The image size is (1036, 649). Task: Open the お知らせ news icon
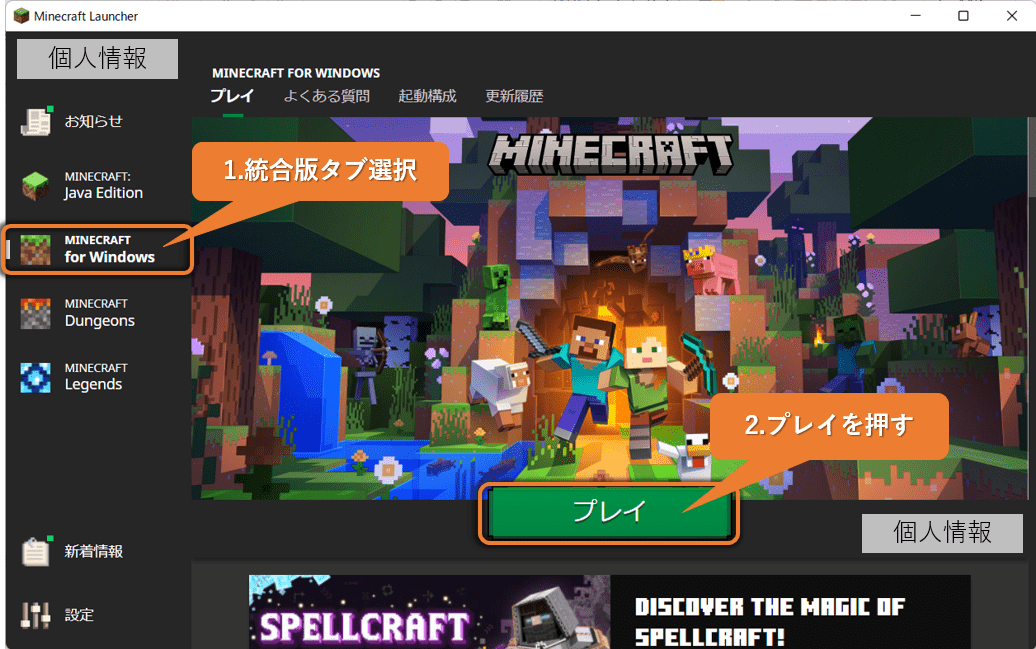[x=36, y=122]
